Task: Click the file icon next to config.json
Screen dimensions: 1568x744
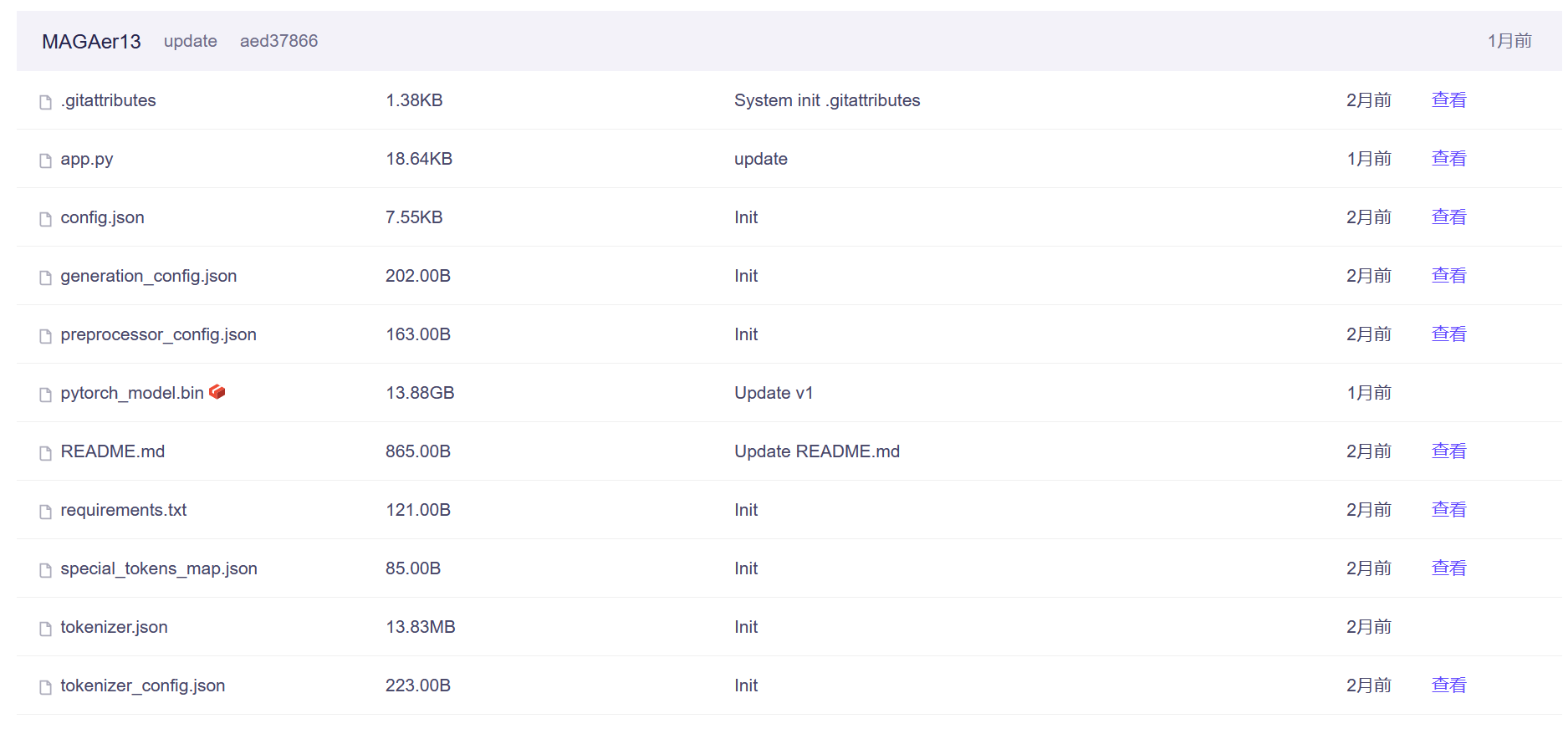Action: tap(45, 219)
